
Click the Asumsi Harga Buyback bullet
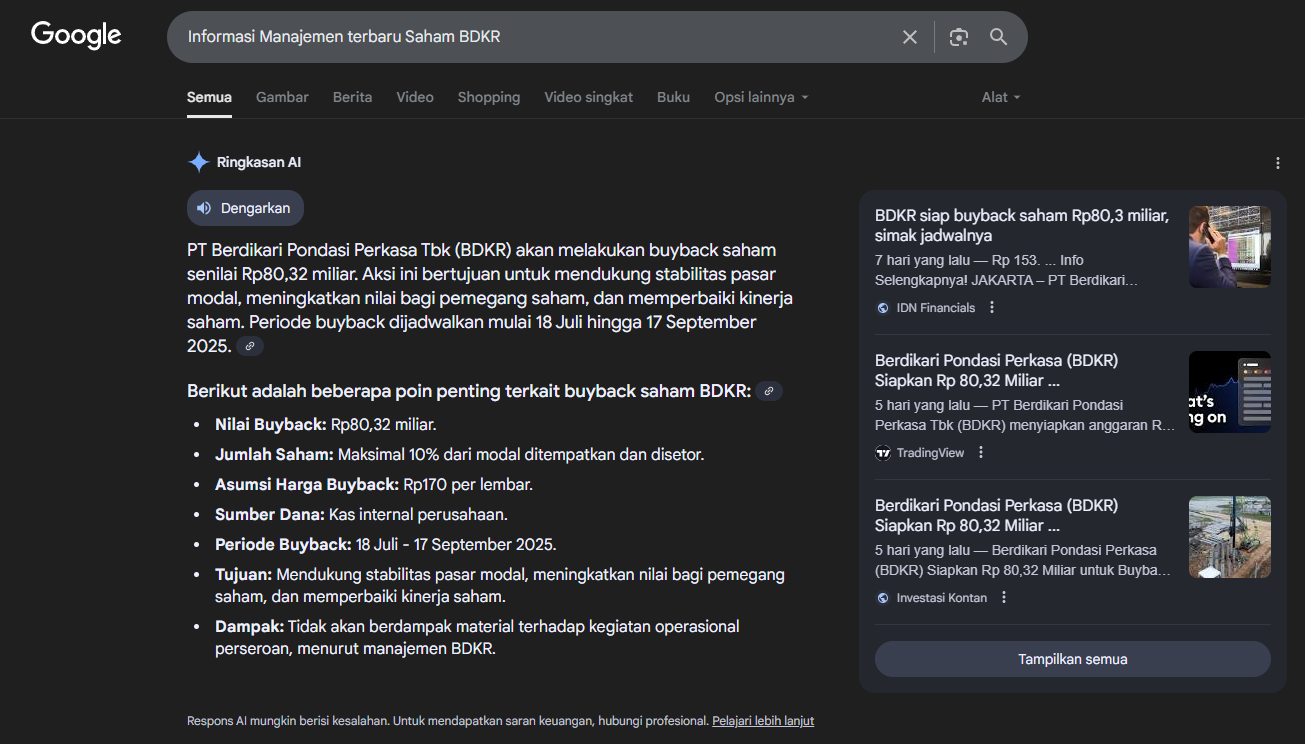[374, 485]
